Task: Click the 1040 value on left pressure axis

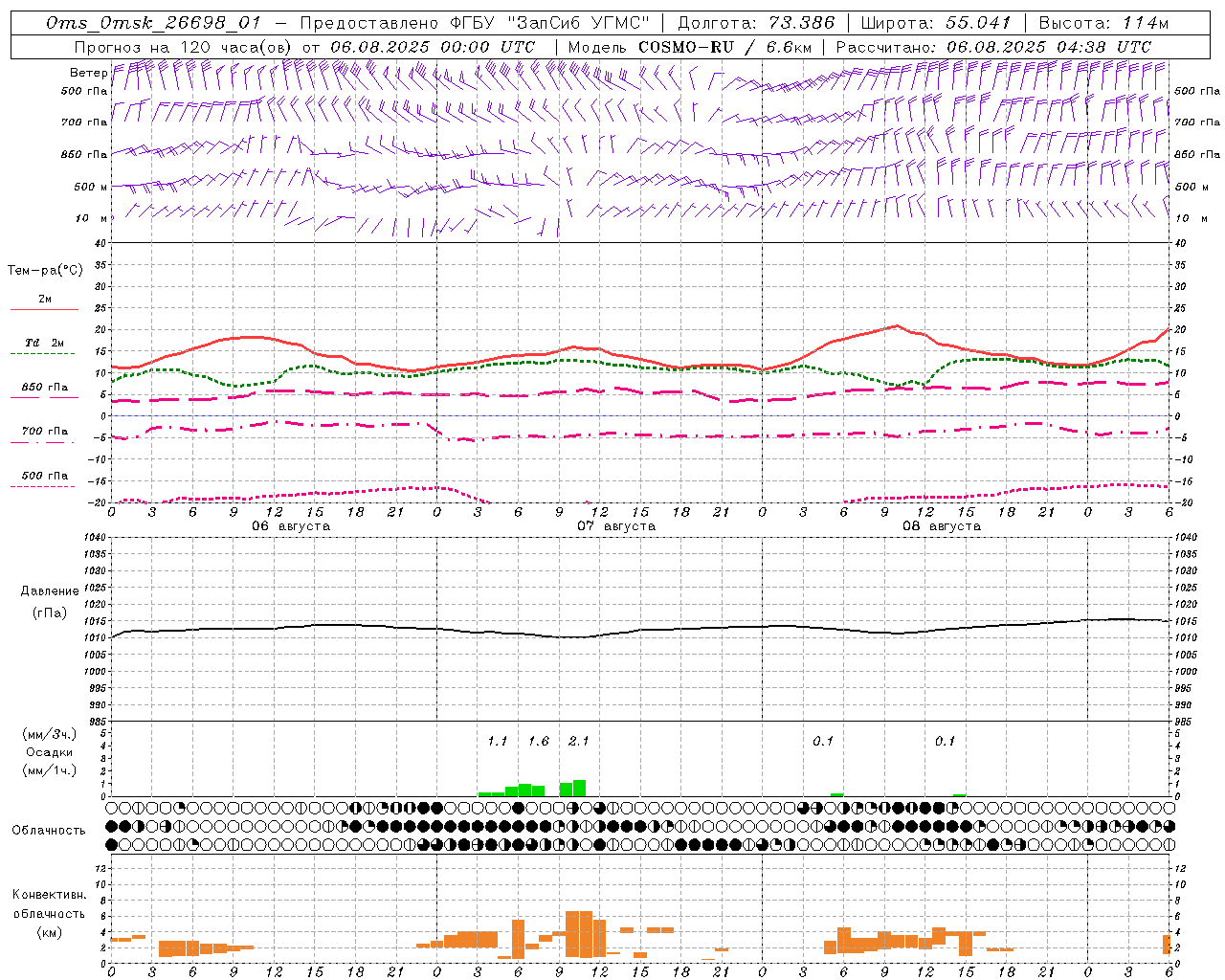Action: 97,538
